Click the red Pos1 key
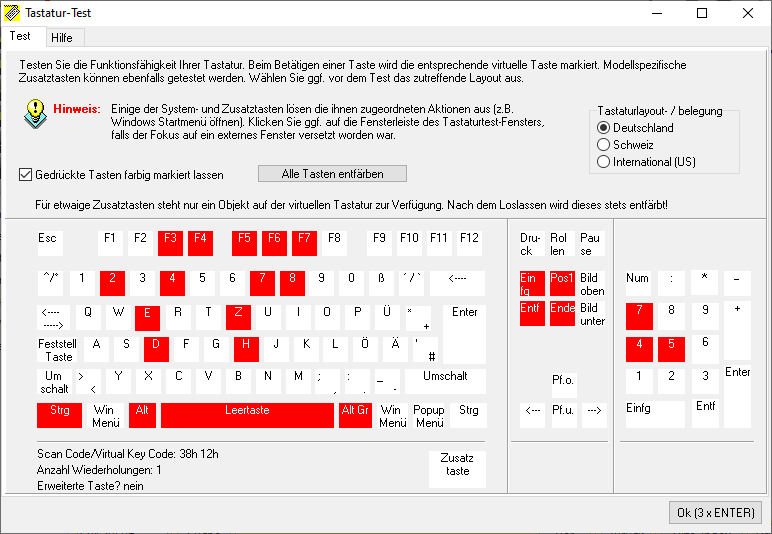 tap(562, 283)
